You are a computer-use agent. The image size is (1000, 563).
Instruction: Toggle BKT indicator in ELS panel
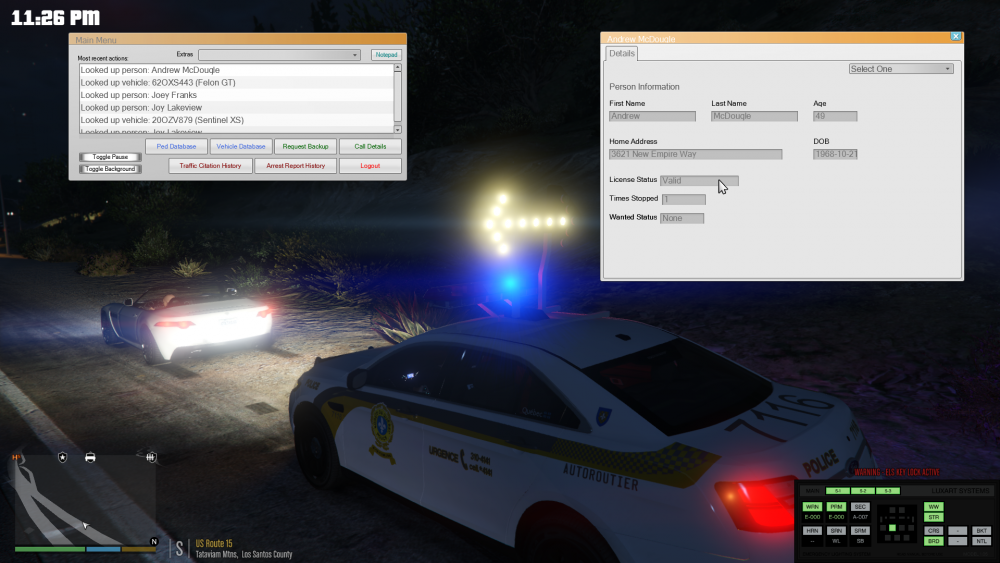(982, 530)
